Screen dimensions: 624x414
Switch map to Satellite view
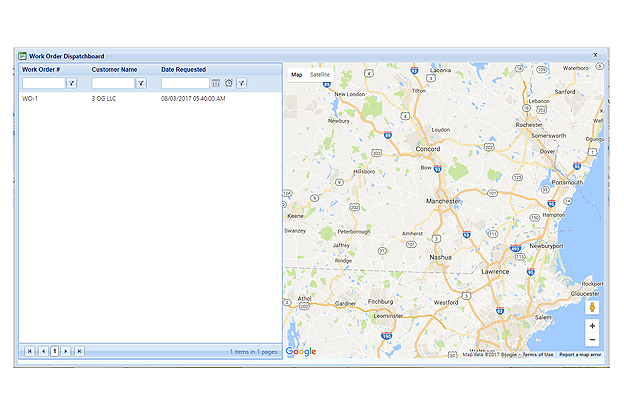click(x=320, y=75)
